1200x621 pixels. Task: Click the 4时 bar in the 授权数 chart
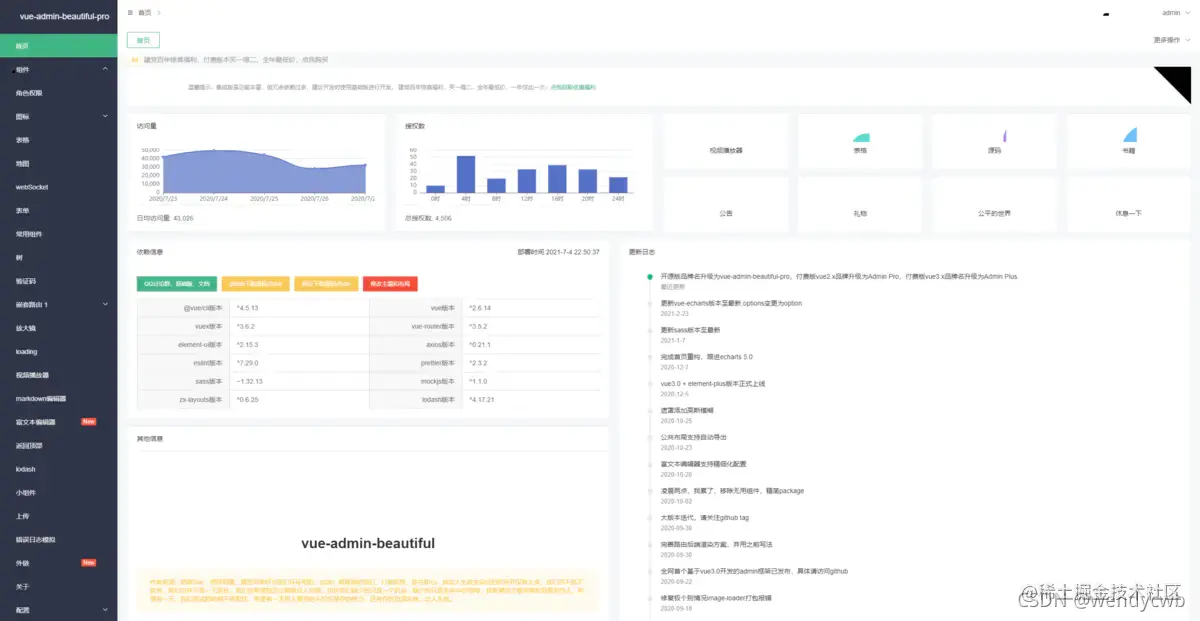(466, 174)
